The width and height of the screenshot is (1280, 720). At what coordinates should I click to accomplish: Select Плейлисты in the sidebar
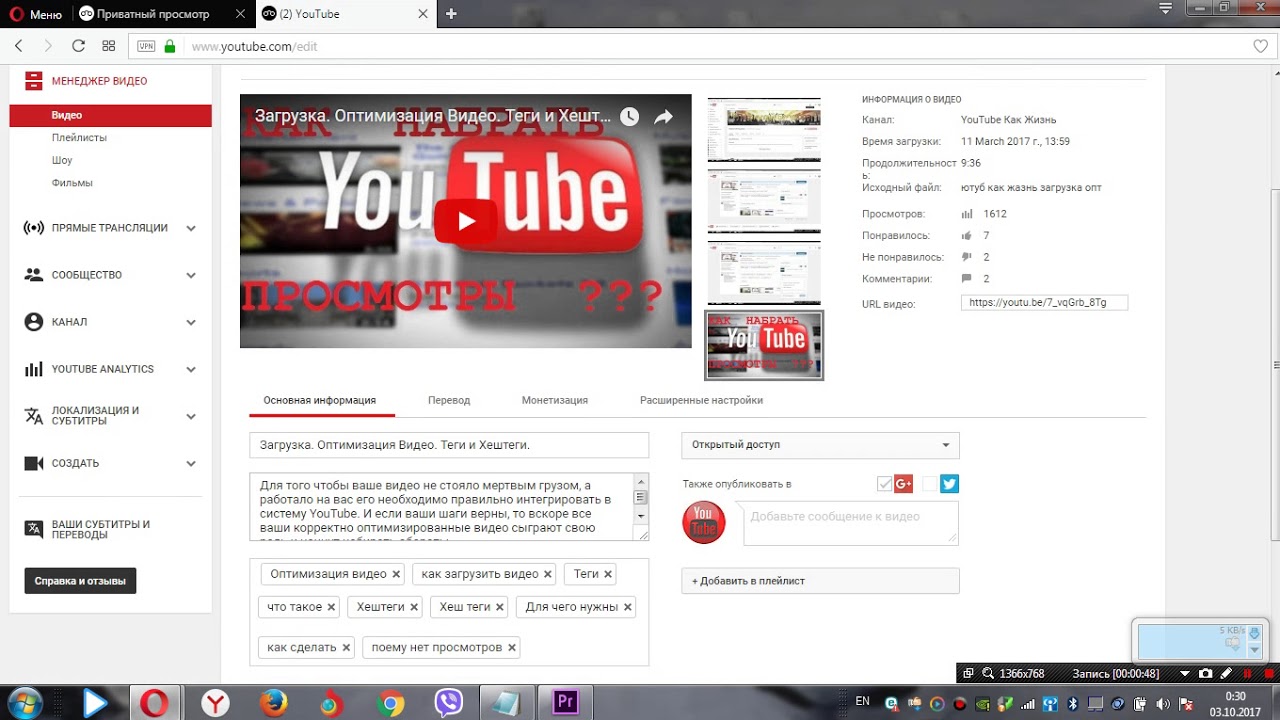pos(79,138)
